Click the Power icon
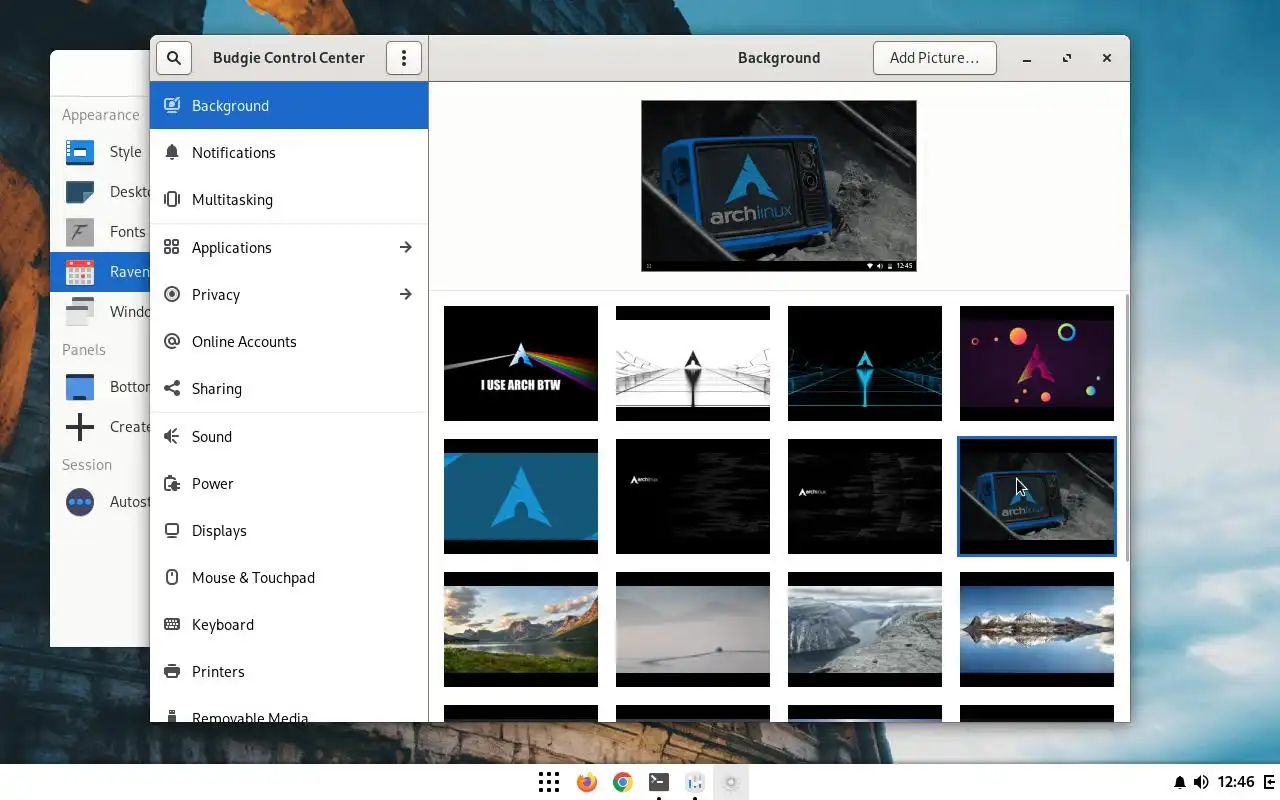The image size is (1280, 800). click(172, 483)
